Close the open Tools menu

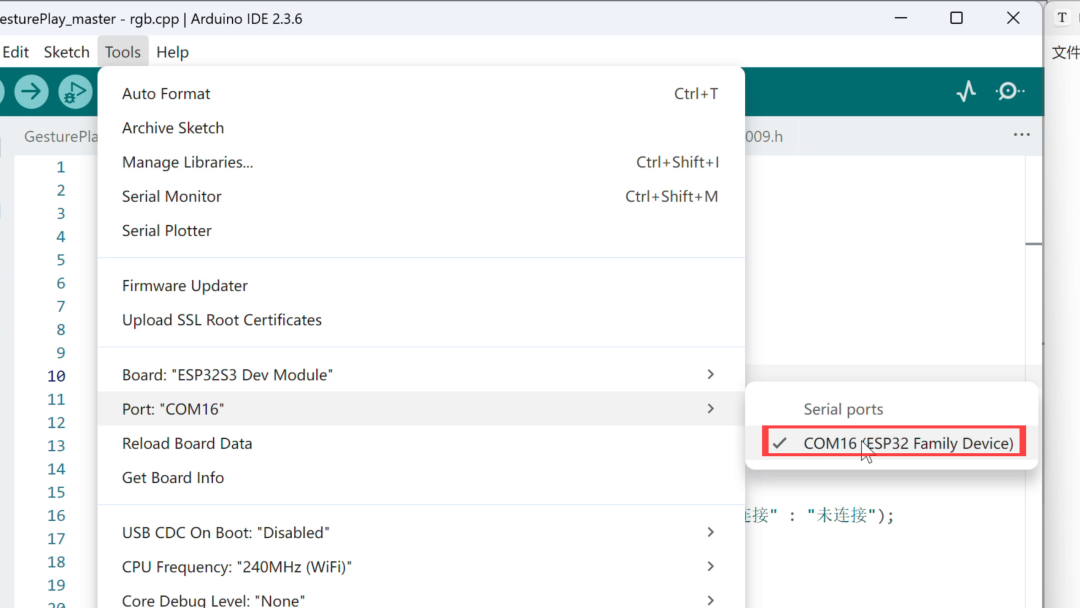[x=123, y=52]
